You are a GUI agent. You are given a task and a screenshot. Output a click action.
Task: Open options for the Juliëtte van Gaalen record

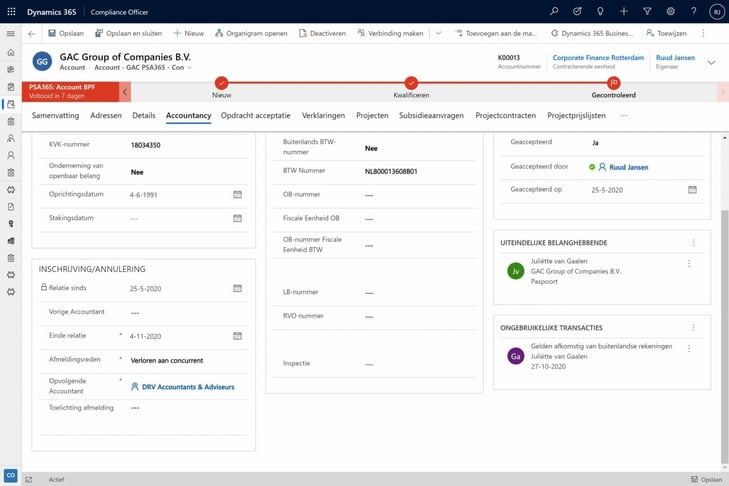689,263
